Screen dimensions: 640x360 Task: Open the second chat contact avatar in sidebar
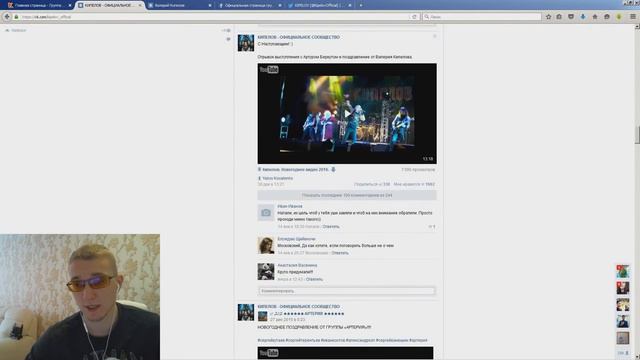pos(622,288)
